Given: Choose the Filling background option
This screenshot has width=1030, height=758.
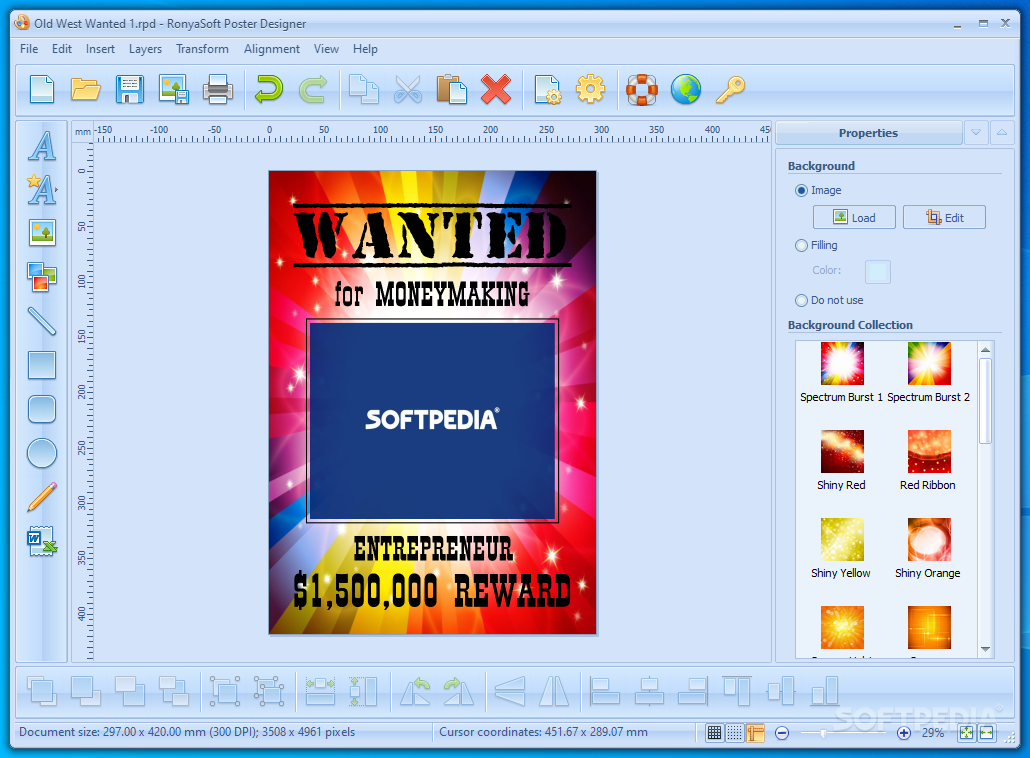Looking at the screenshot, I should pos(801,245).
